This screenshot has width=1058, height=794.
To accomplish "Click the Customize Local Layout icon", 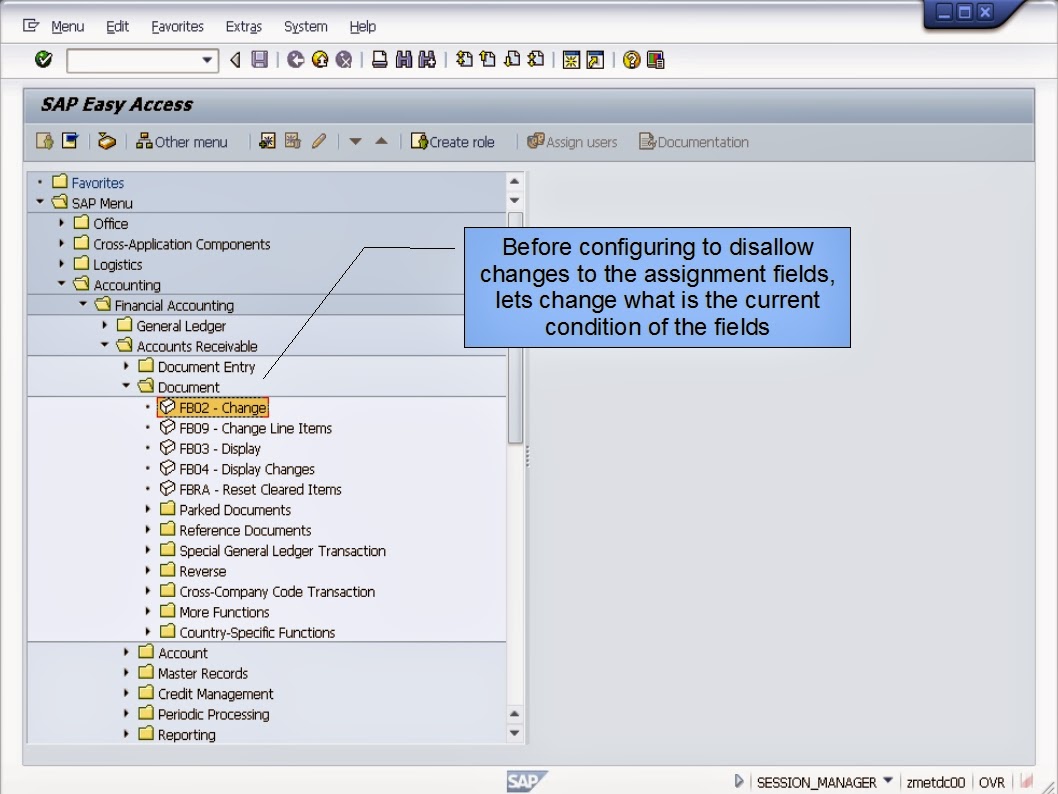I will [x=655, y=60].
